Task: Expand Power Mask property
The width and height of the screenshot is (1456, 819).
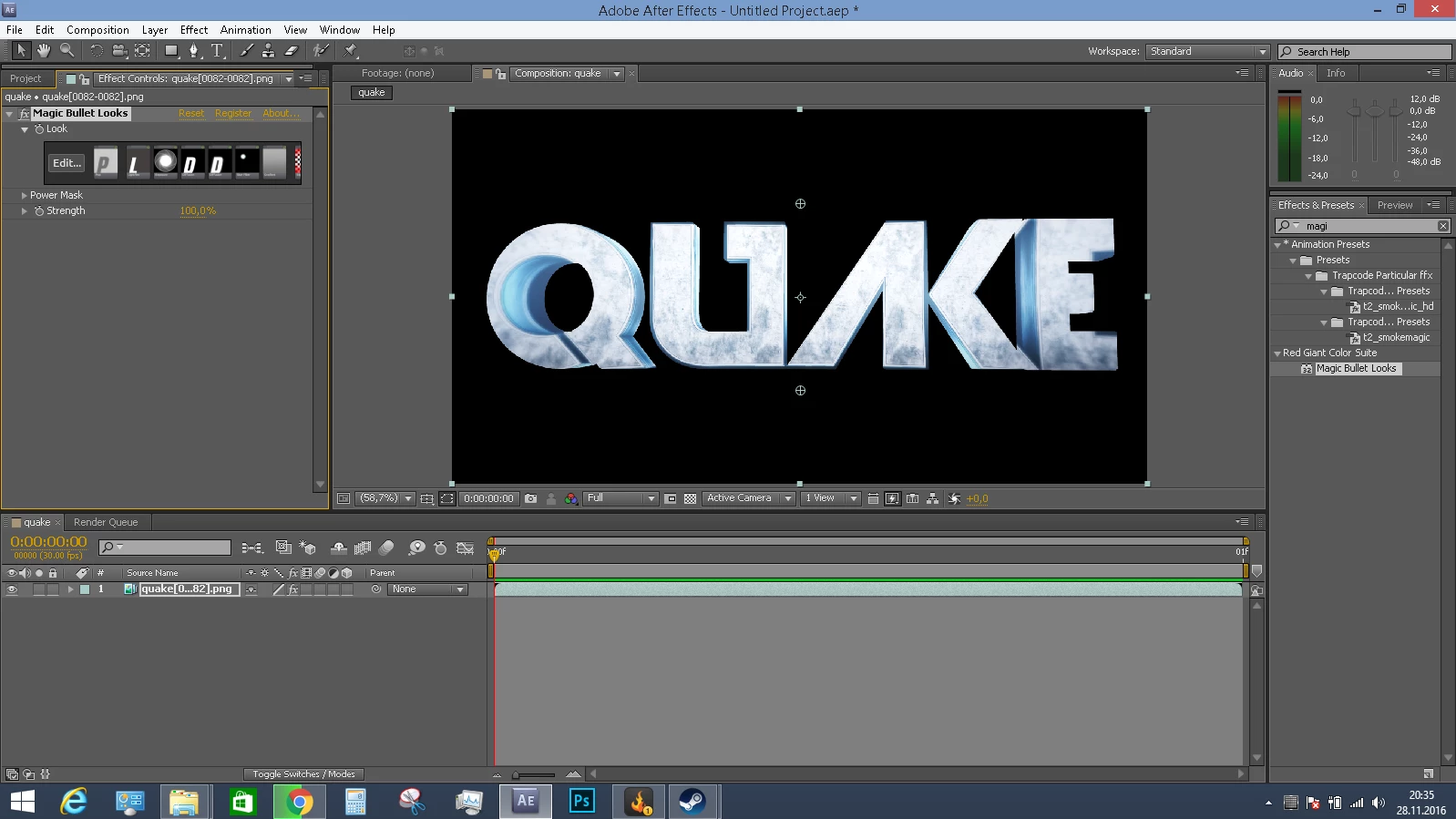Action: [24, 195]
